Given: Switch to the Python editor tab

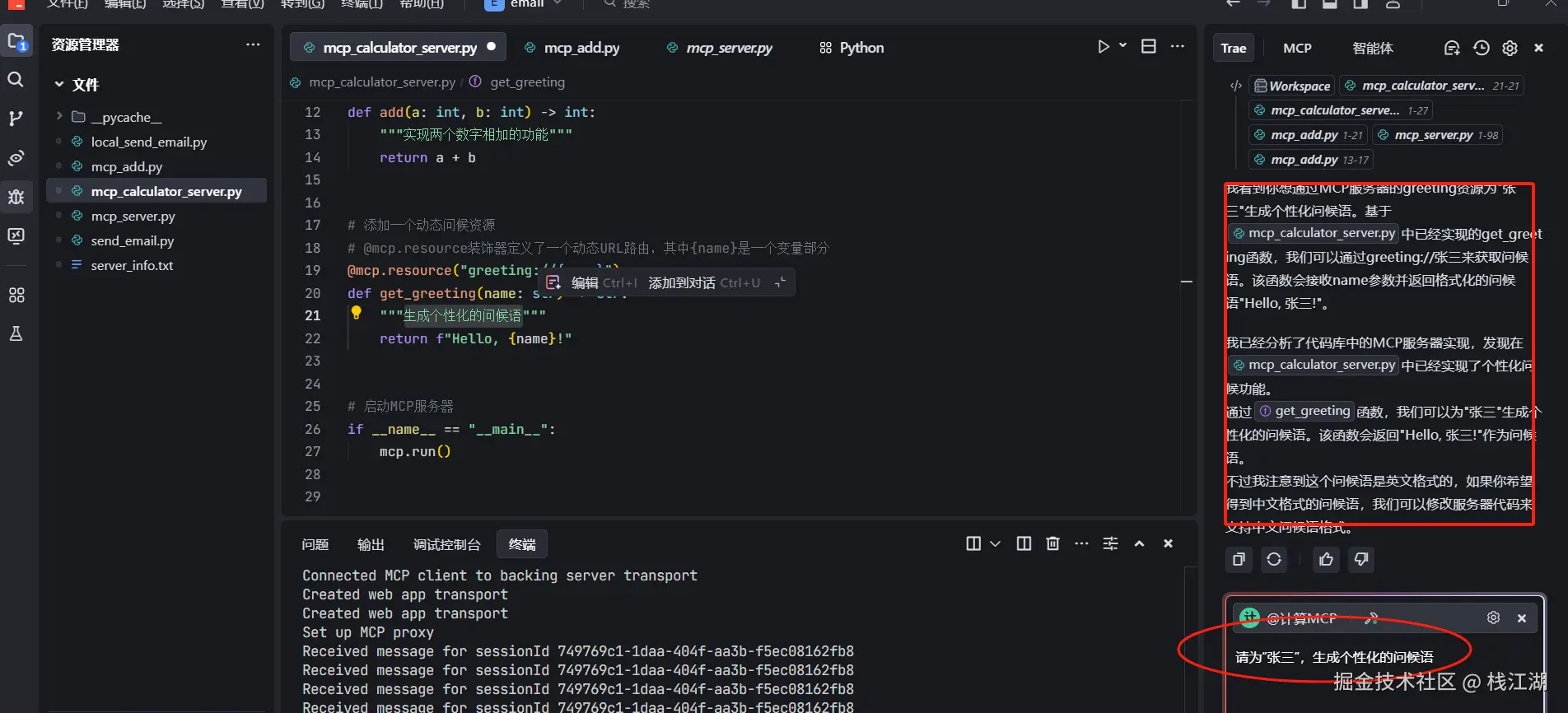Looking at the screenshot, I should coord(852,48).
